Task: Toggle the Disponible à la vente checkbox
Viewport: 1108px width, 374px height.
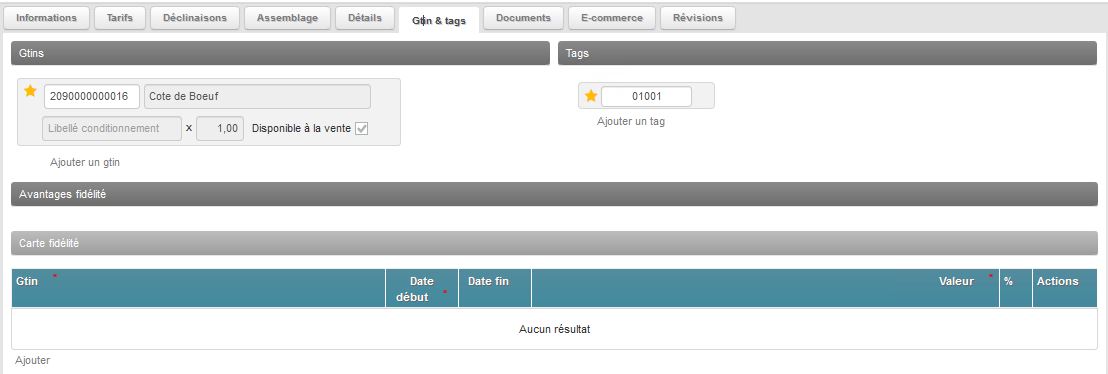Action: coord(361,129)
